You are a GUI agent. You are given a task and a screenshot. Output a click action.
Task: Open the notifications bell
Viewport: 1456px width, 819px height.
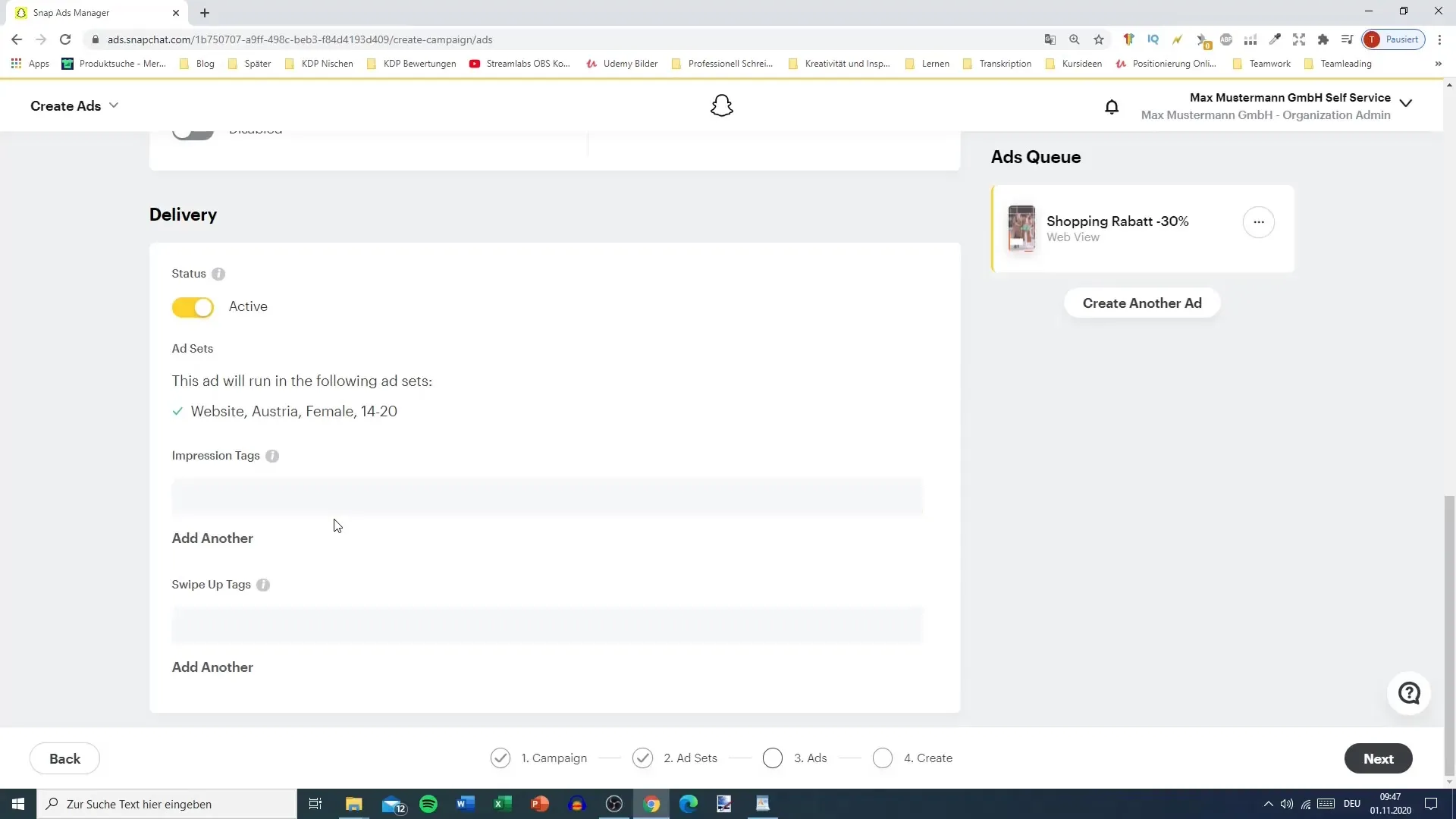coord(1111,107)
